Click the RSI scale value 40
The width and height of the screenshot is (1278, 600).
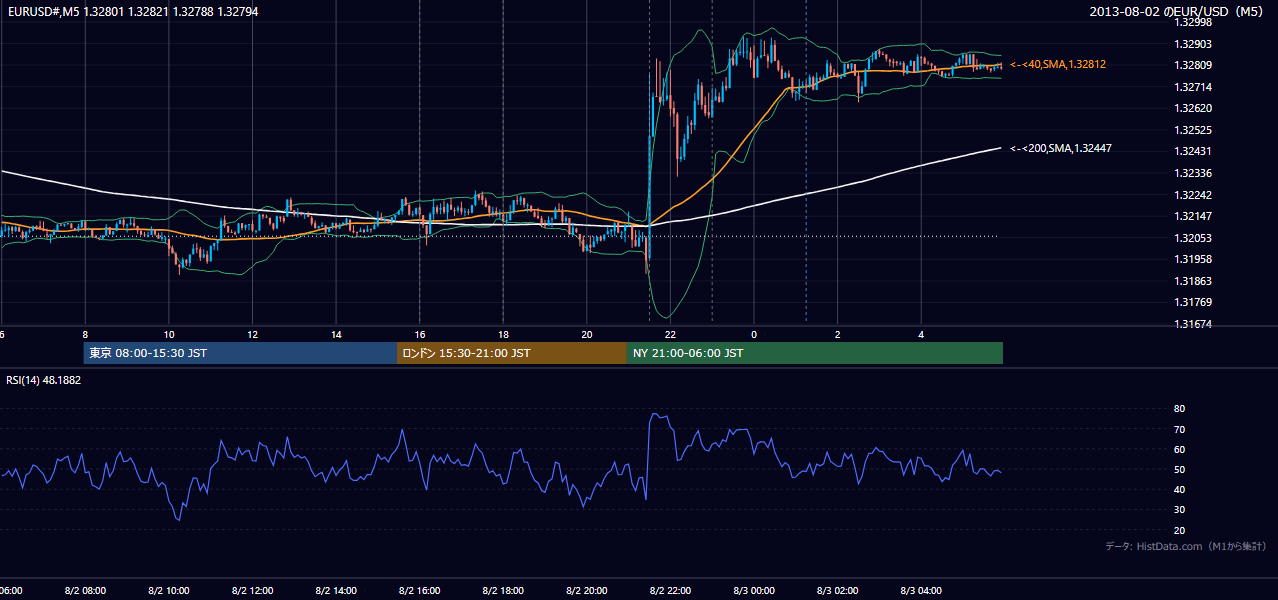(1179, 489)
